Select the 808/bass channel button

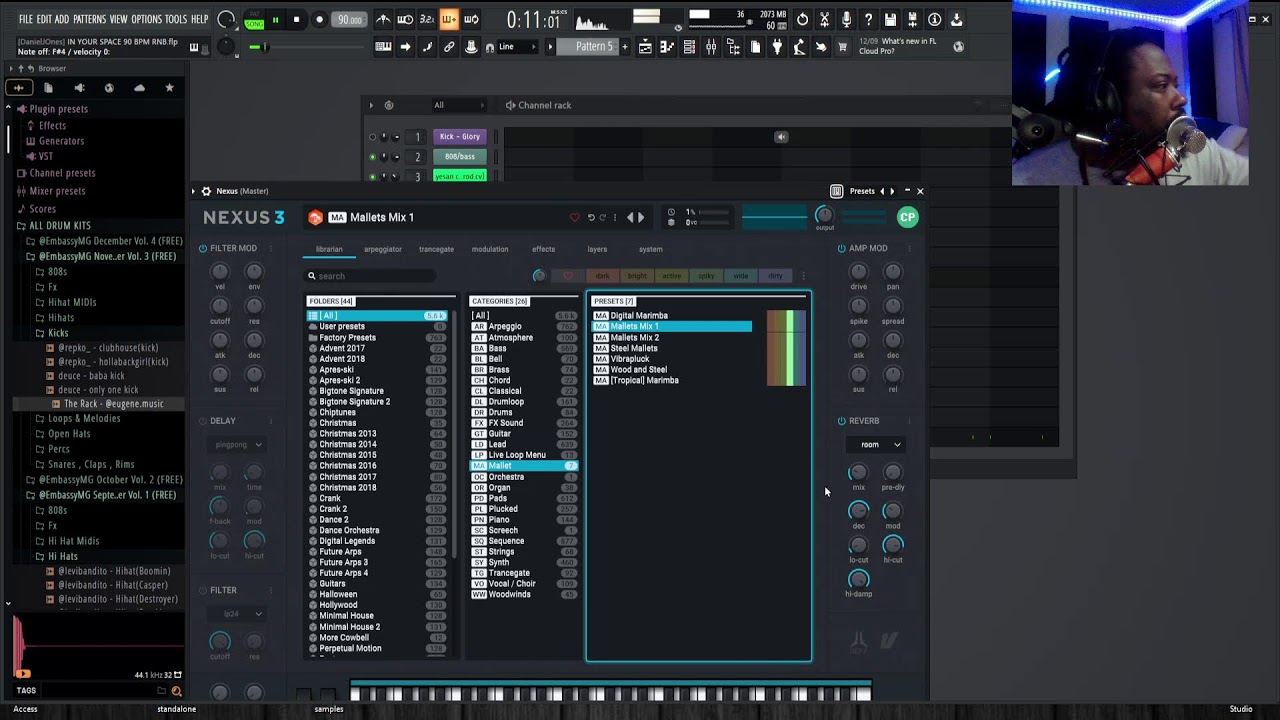pos(459,157)
